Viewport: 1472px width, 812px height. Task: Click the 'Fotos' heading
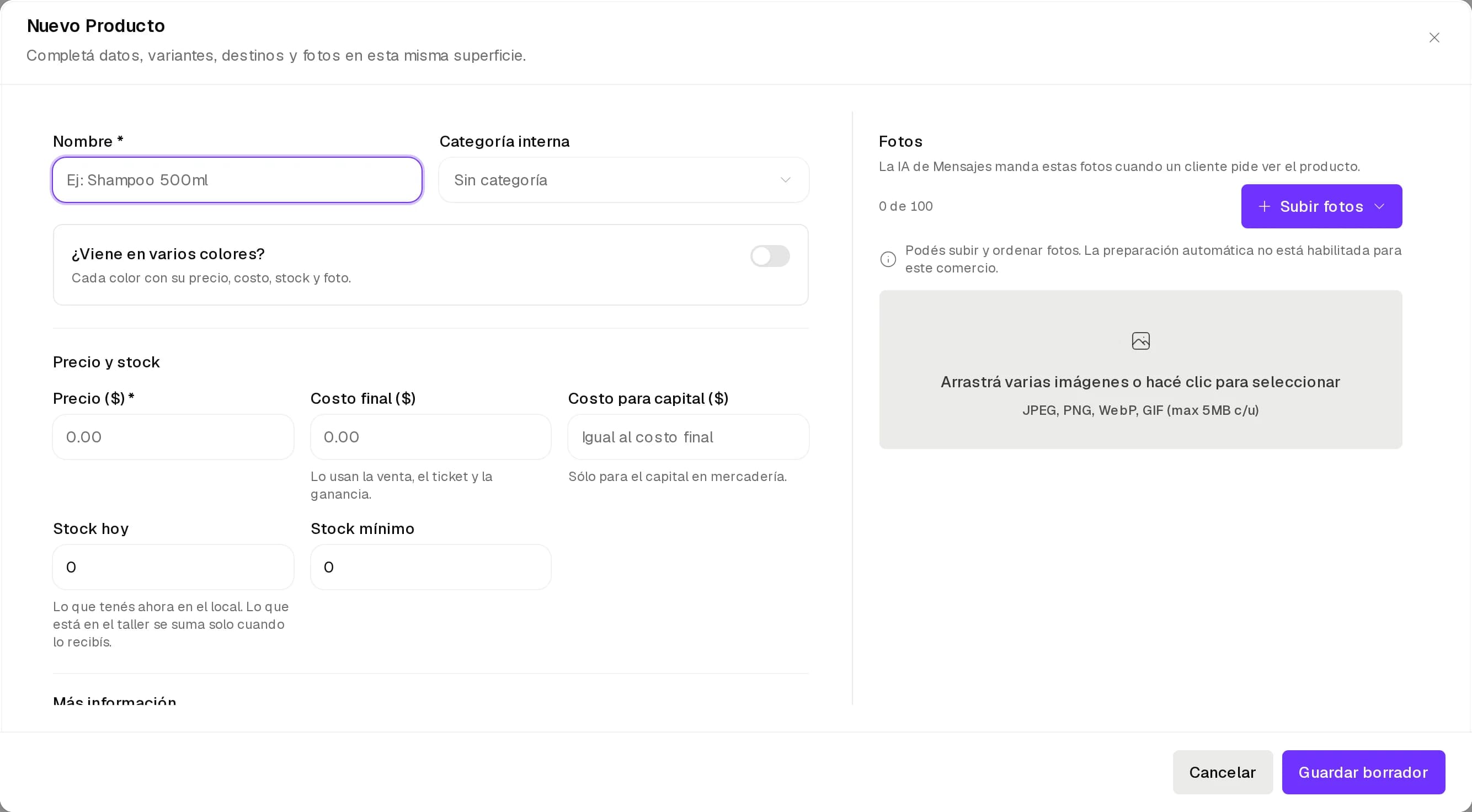pos(900,141)
